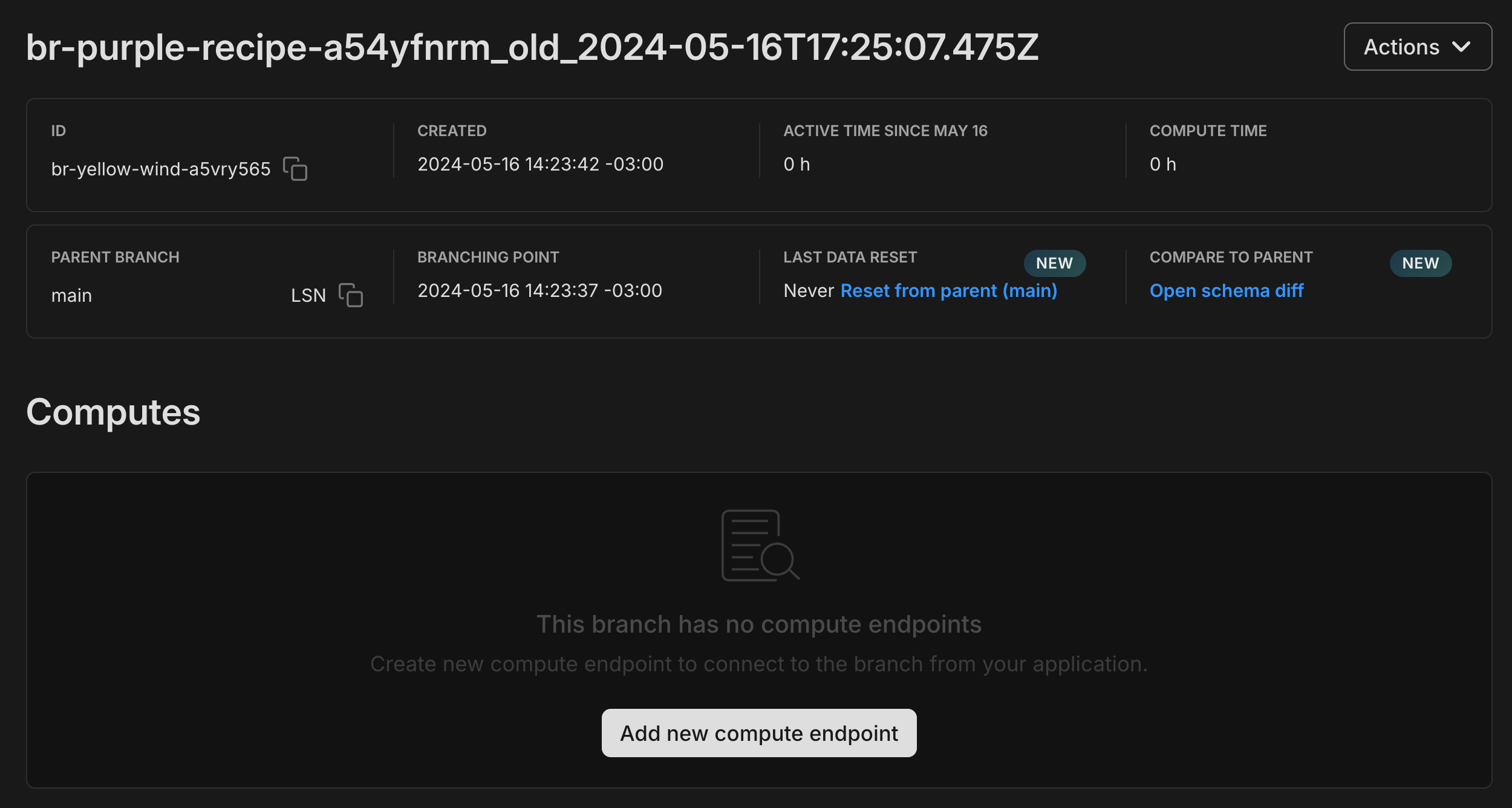Select the main parent branch name
Screen dimensions: 1512x808
(x=71, y=296)
